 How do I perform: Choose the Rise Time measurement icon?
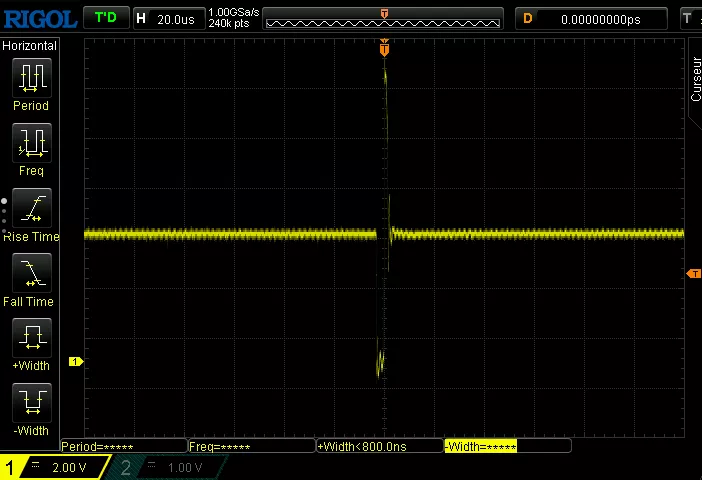(x=31, y=207)
